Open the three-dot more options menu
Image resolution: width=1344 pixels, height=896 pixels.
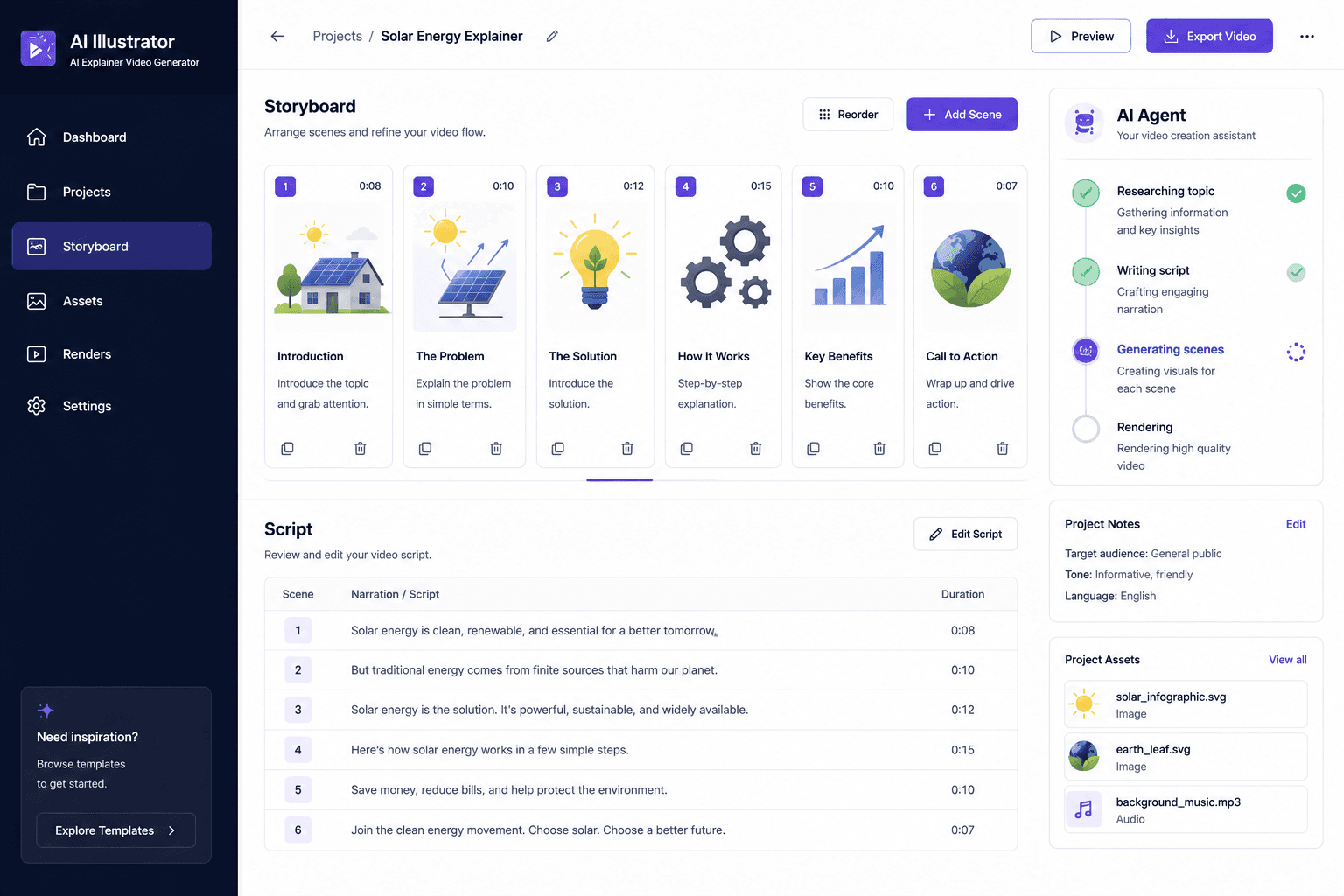pos(1306,37)
